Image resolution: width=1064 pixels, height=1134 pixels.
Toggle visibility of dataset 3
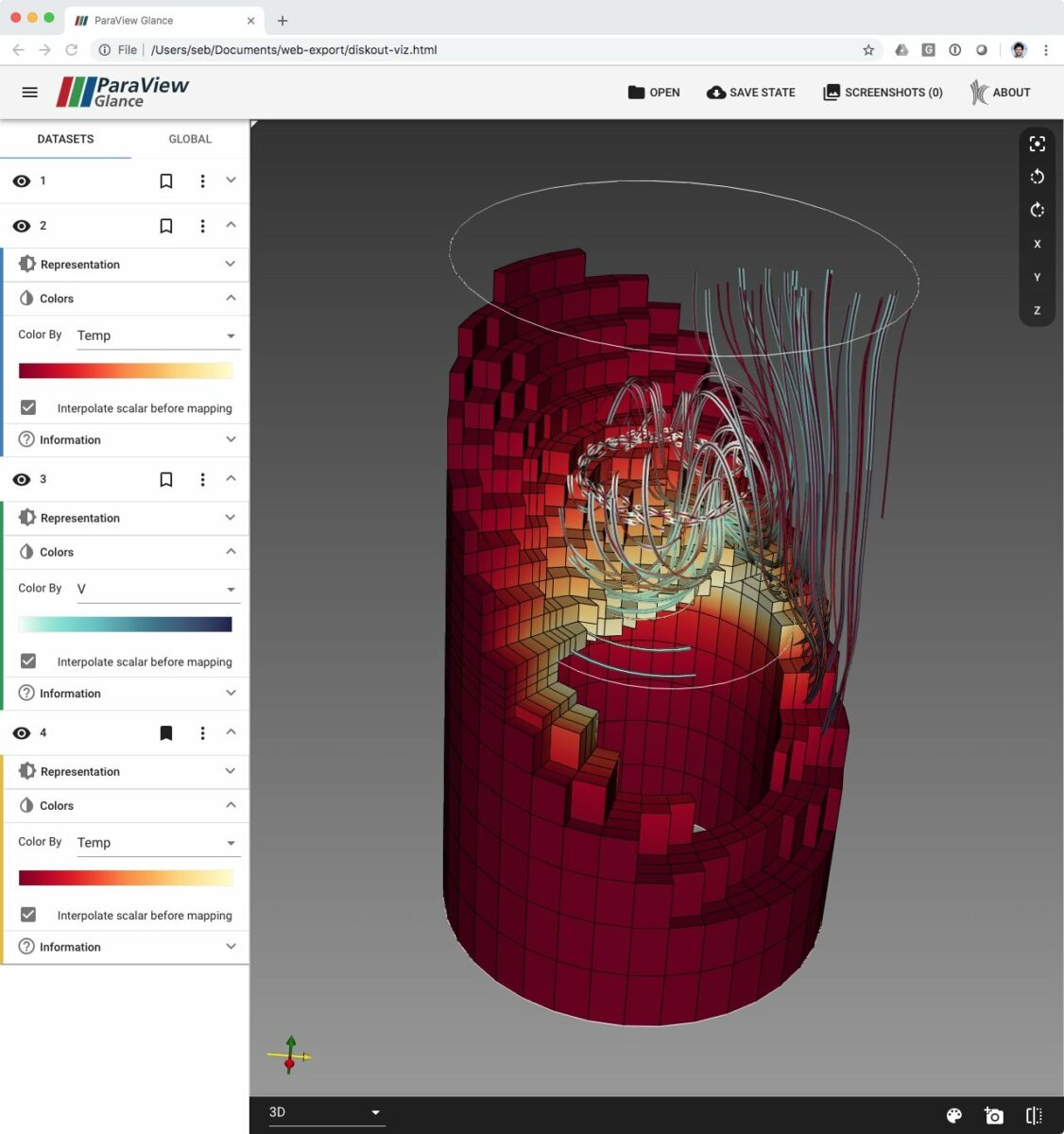click(x=22, y=480)
